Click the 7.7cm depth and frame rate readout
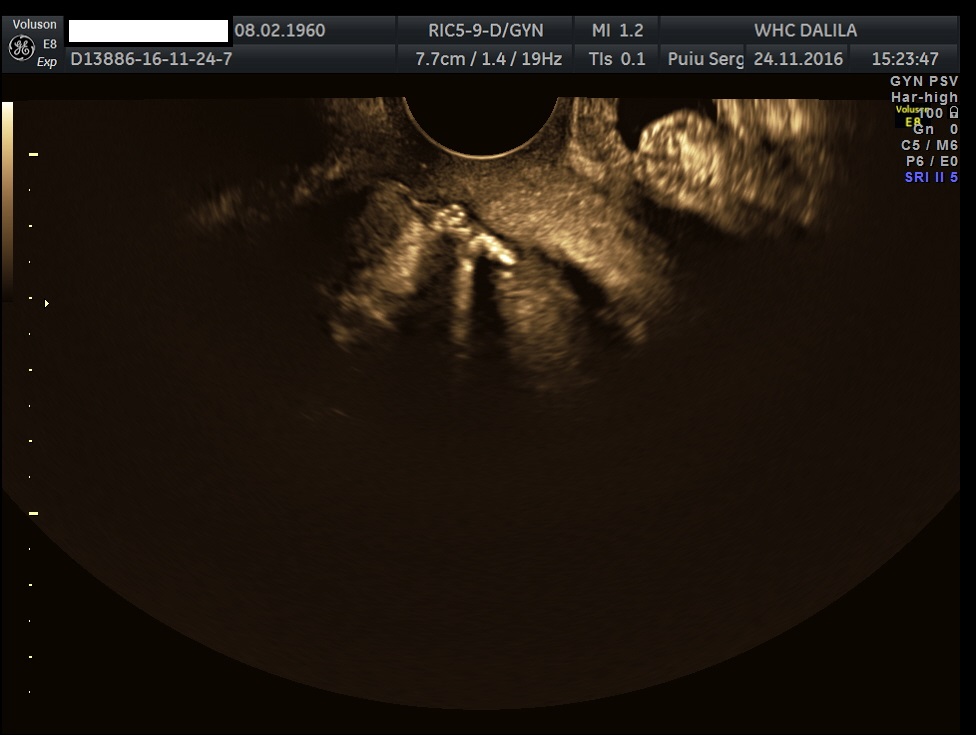The width and height of the screenshot is (976, 735). point(488,59)
